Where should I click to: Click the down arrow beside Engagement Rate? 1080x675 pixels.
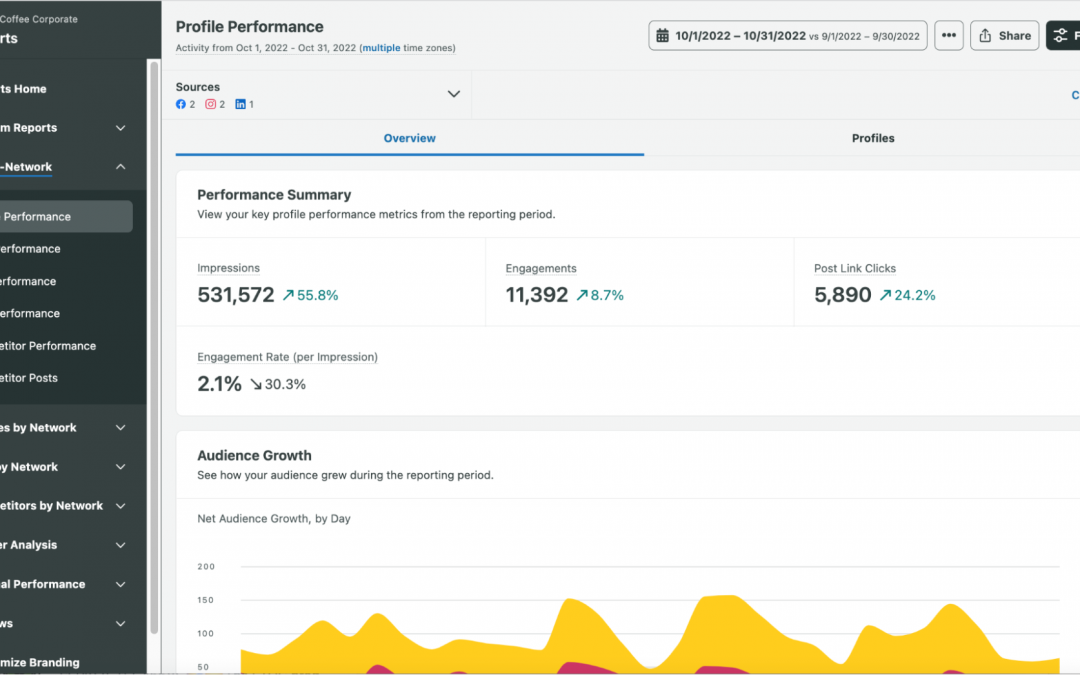click(x=255, y=384)
